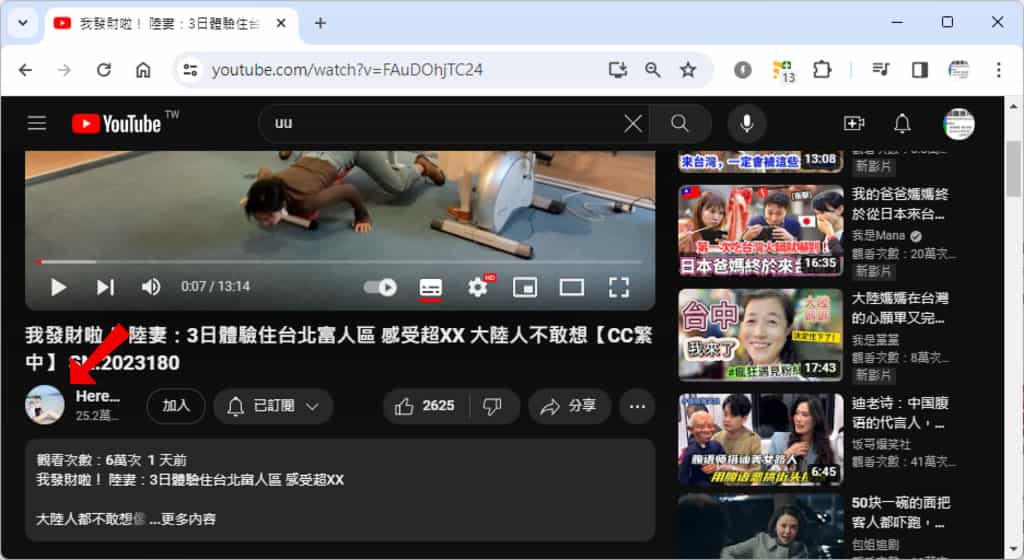Switch to miniplayer mode
This screenshot has height=560, width=1024.
click(x=525, y=287)
